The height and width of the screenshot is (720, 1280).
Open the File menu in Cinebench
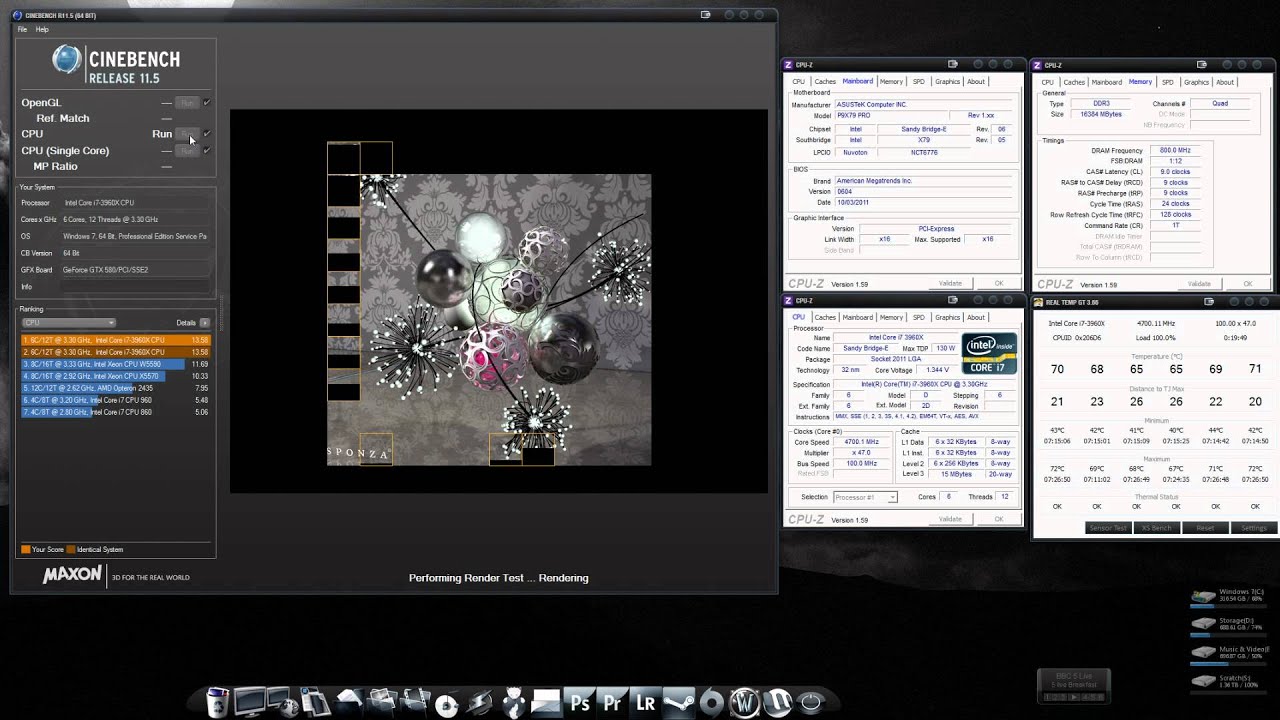click(23, 29)
